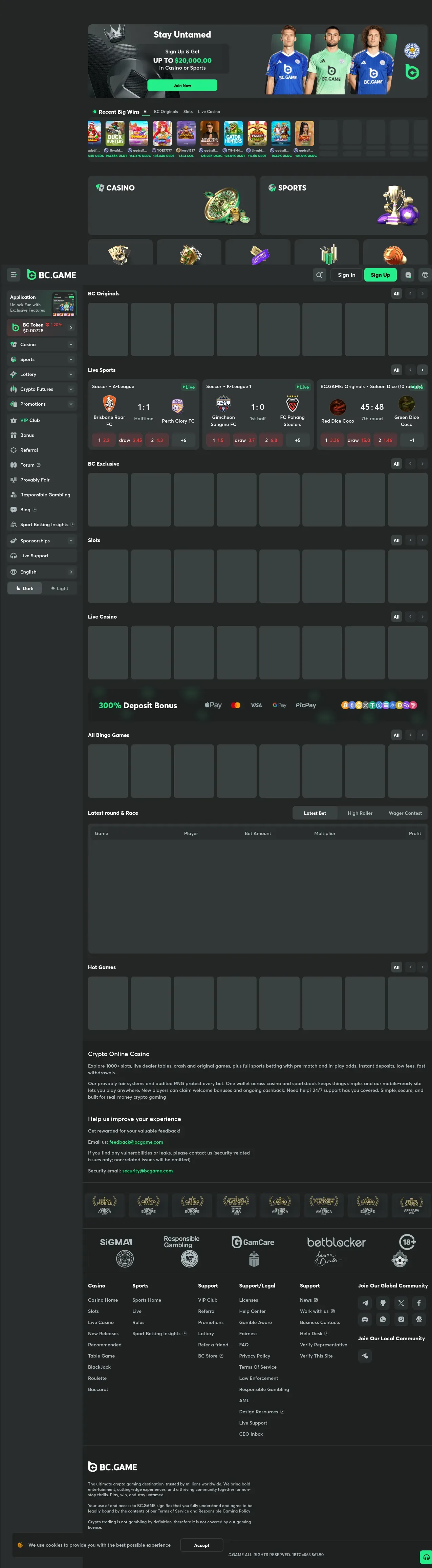Click the 300% Deposit Bonus banner
432x1568 pixels.
pyautogui.click(x=258, y=705)
